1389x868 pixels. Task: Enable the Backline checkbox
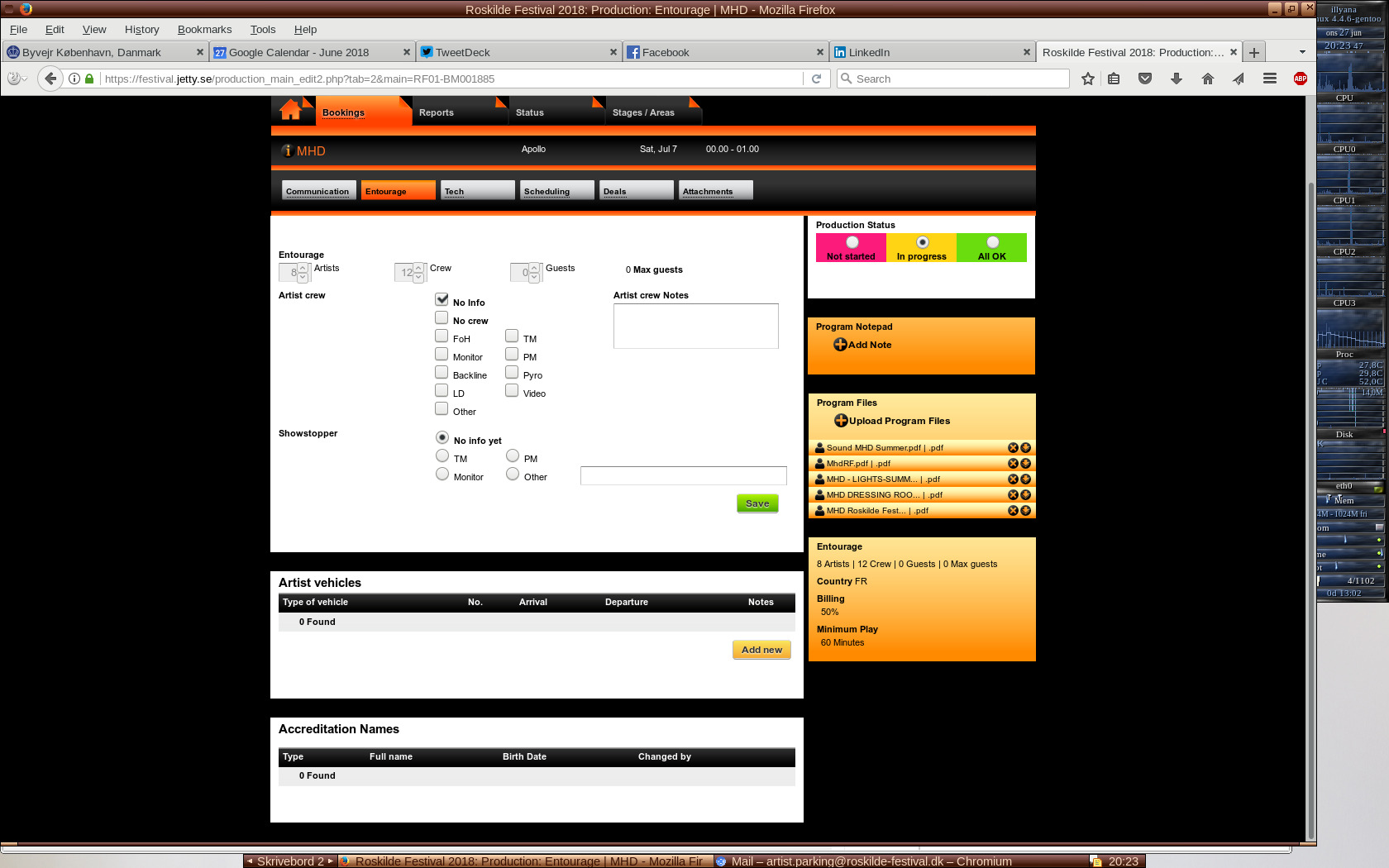coord(442,373)
